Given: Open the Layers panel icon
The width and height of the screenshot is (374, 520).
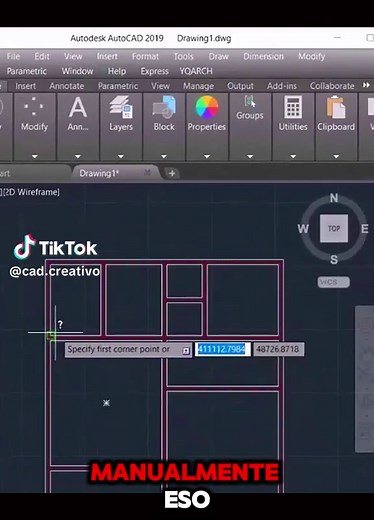Looking at the screenshot, I should (120, 107).
